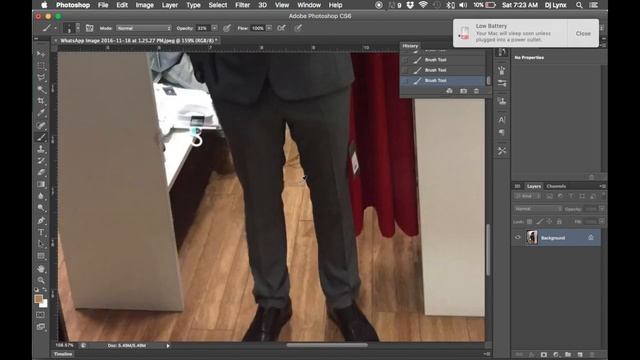Select the Pen tool
This screenshot has width=640, height=360.
click(x=41, y=220)
